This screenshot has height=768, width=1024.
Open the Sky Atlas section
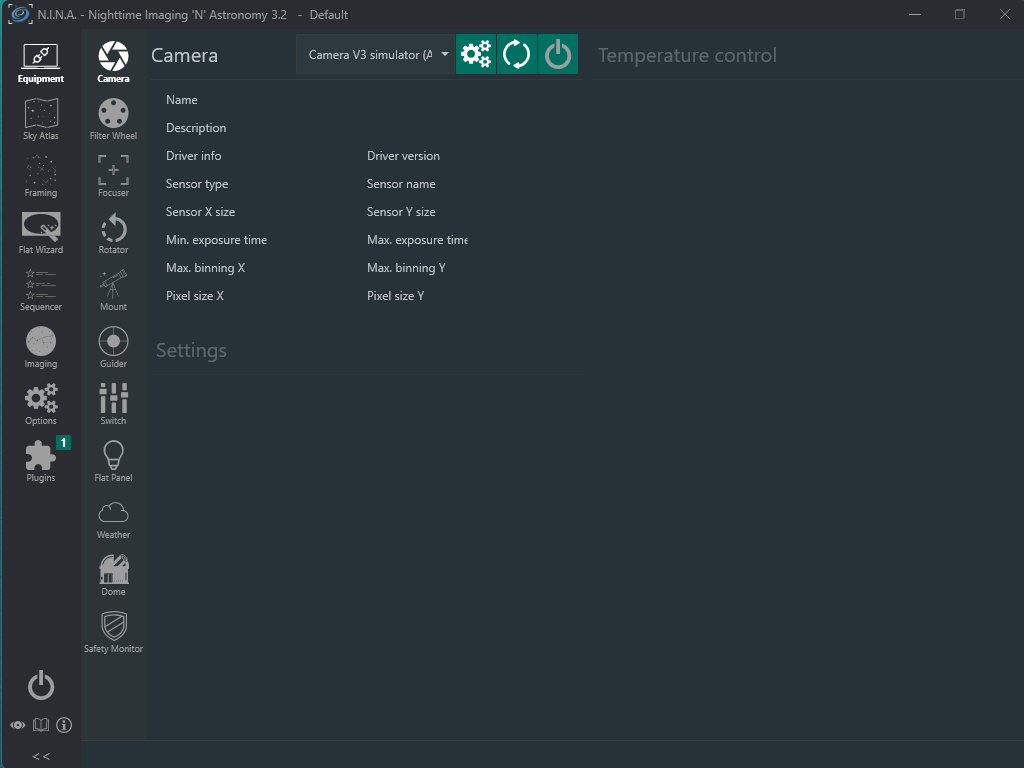40,120
